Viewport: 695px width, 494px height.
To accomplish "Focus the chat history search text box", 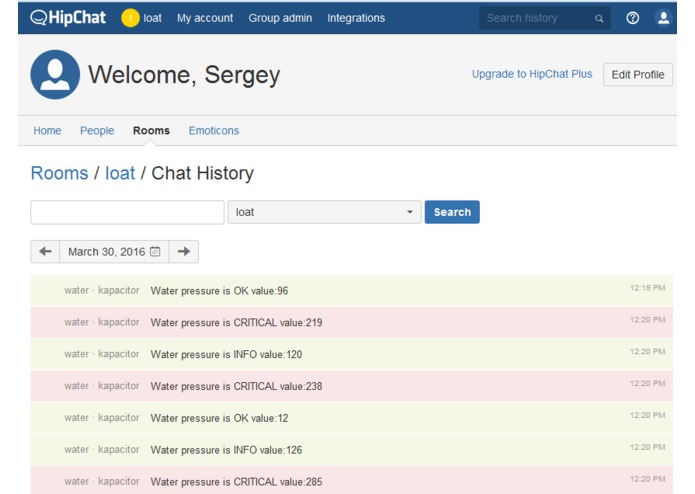I will click(x=127, y=213).
